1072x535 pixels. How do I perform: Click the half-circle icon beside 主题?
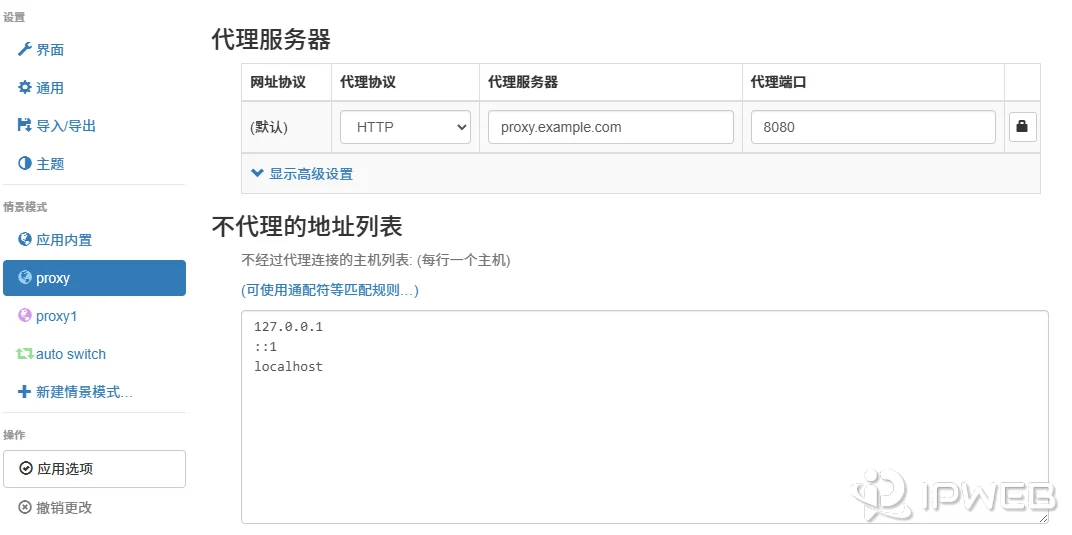(x=25, y=163)
